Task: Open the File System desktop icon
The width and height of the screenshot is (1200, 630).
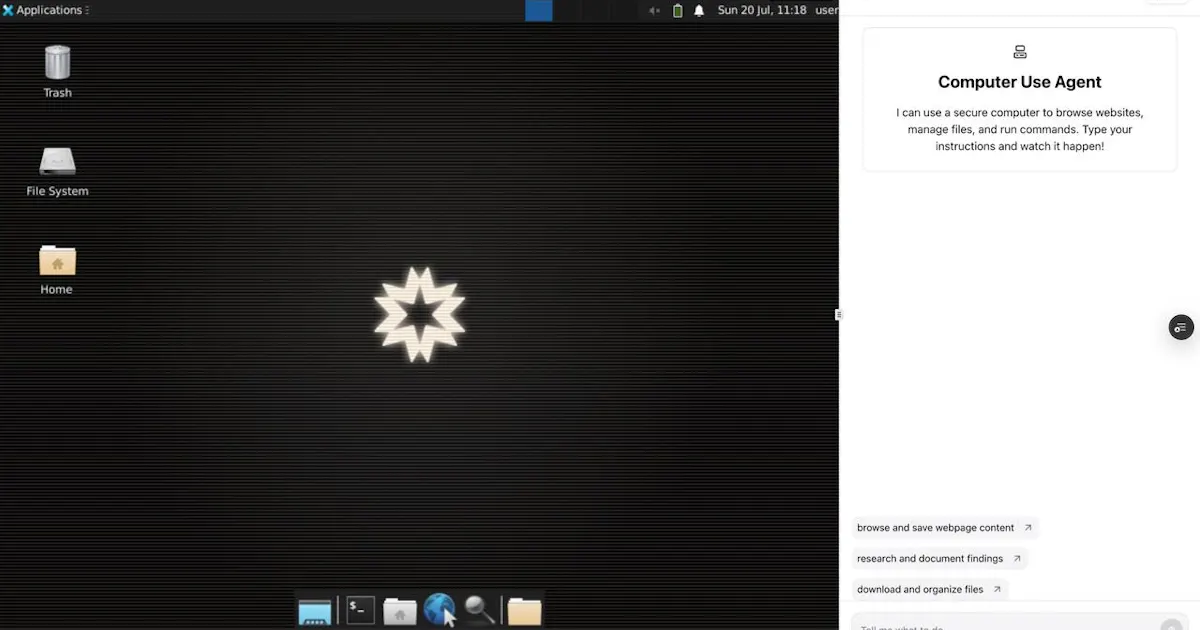Action: (x=57, y=171)
